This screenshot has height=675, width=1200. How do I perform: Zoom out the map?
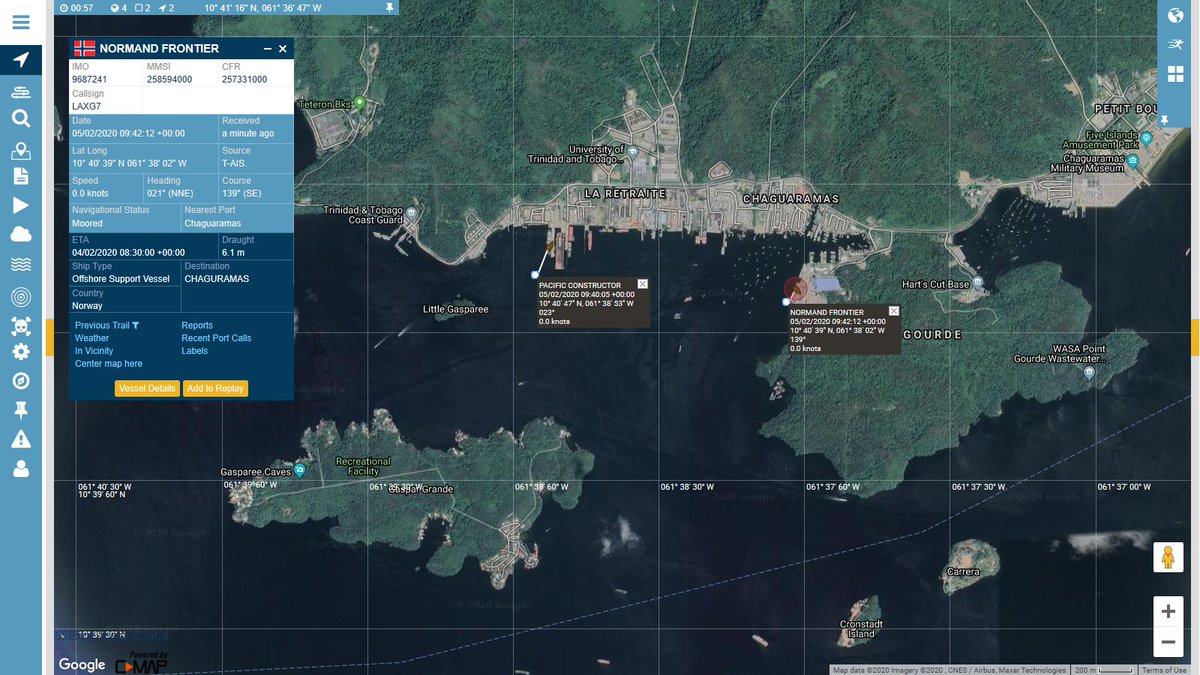point(1168,642)
